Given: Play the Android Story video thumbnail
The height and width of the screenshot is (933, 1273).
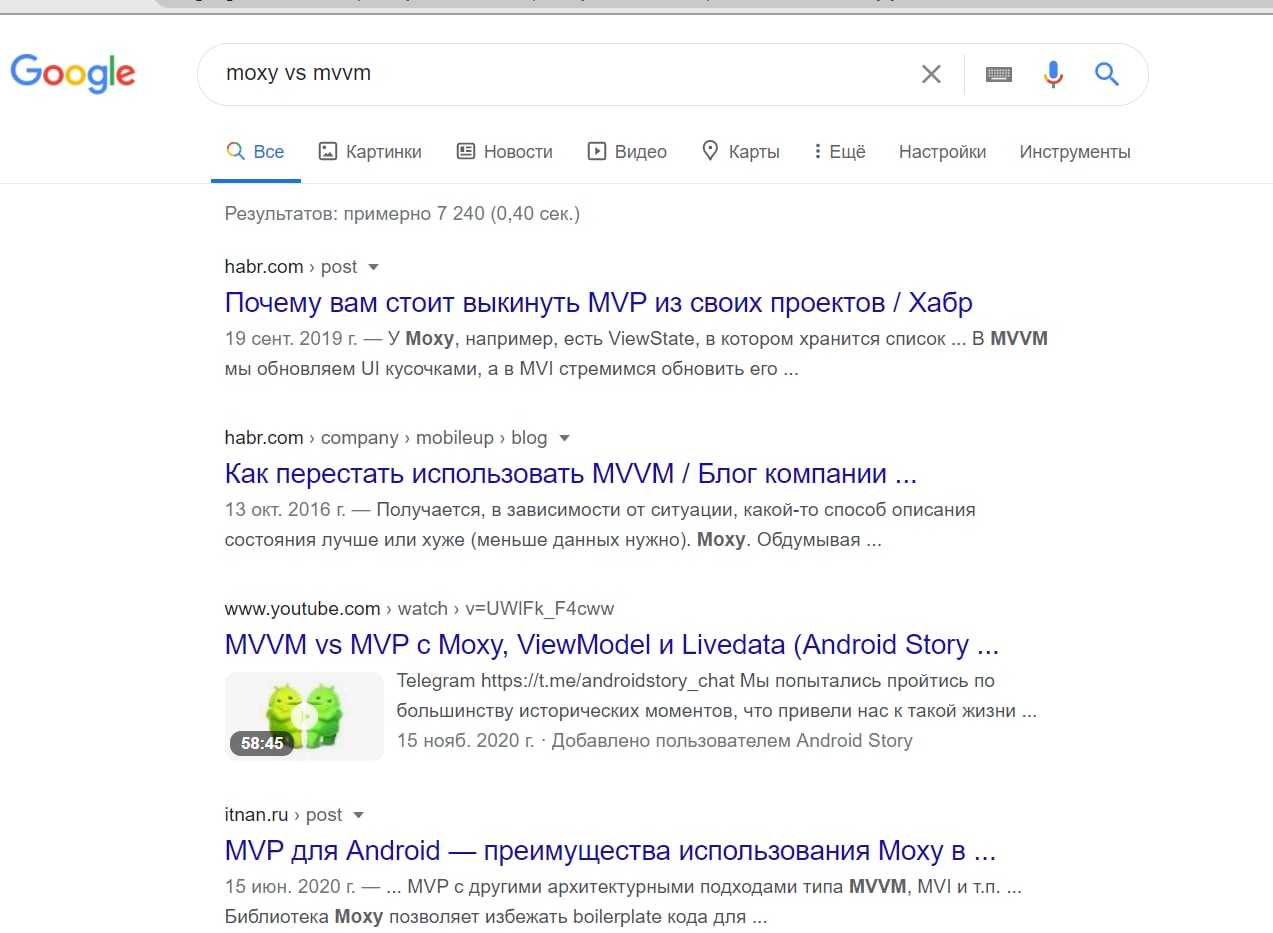Looking at the screenshot, I should tap(304, 715).
